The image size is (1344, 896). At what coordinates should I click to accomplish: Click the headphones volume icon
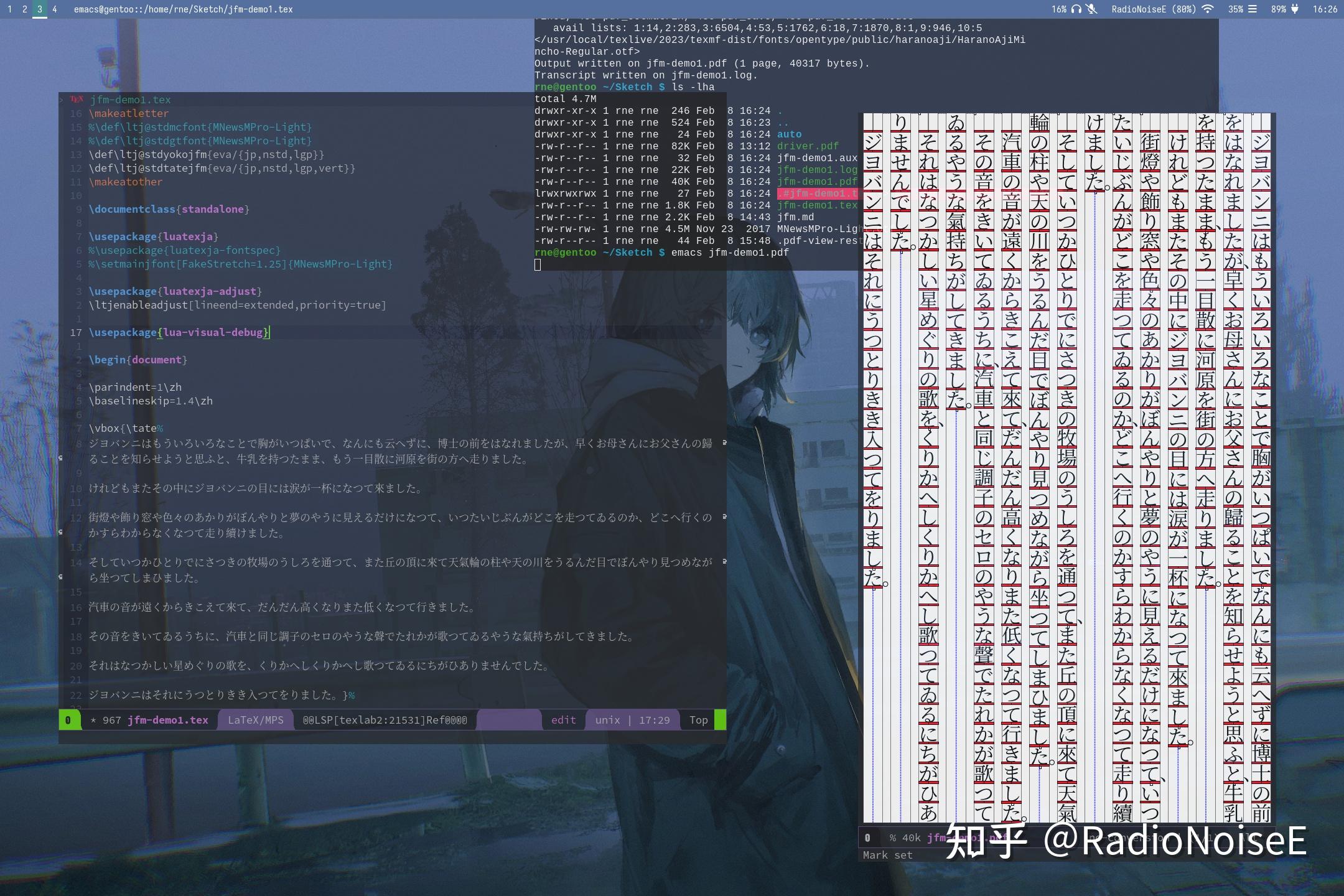(1076, 9)
